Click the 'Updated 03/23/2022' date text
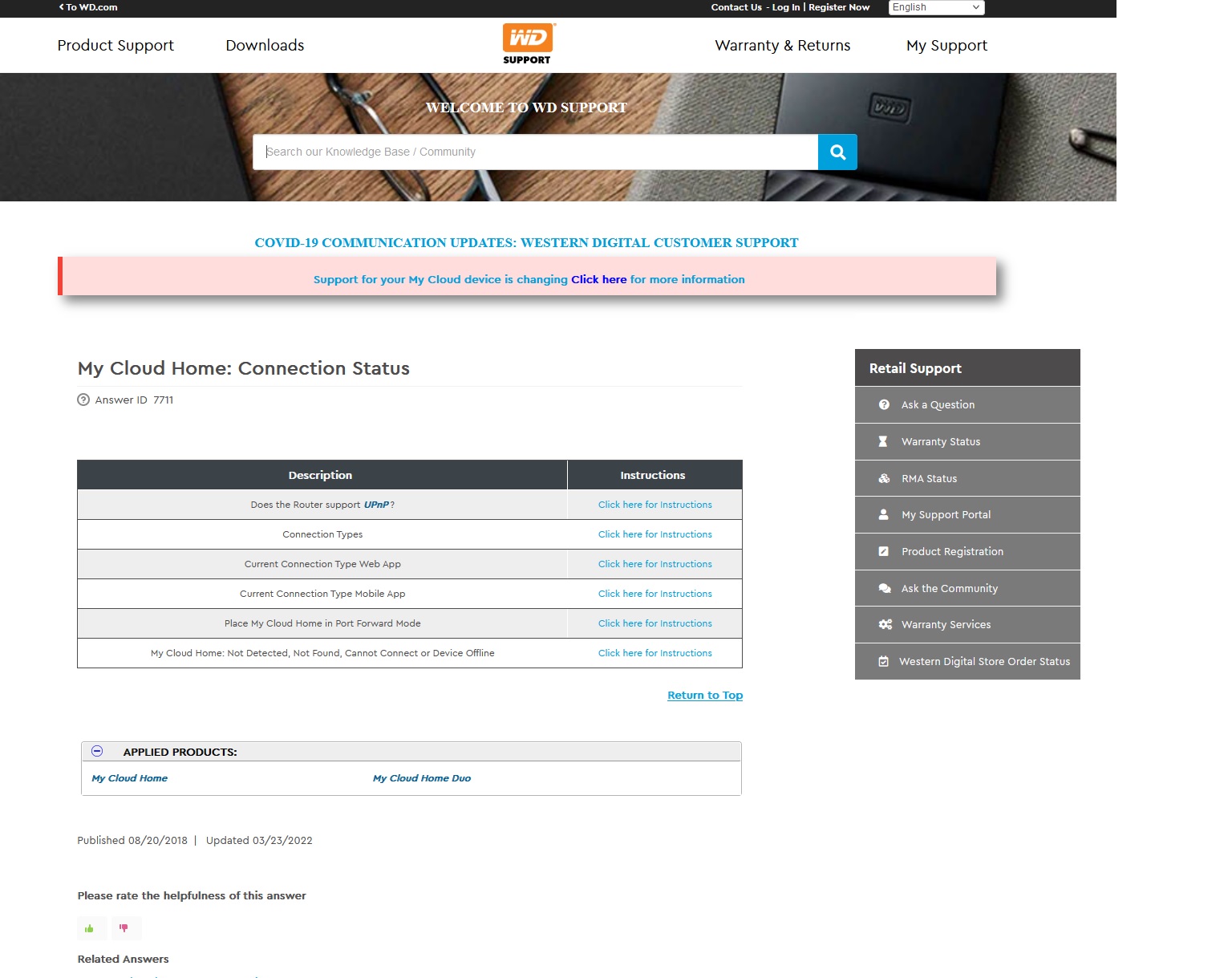Image resolution: width=1232 pixels, height=978 pixels. (x=259, y=840)
